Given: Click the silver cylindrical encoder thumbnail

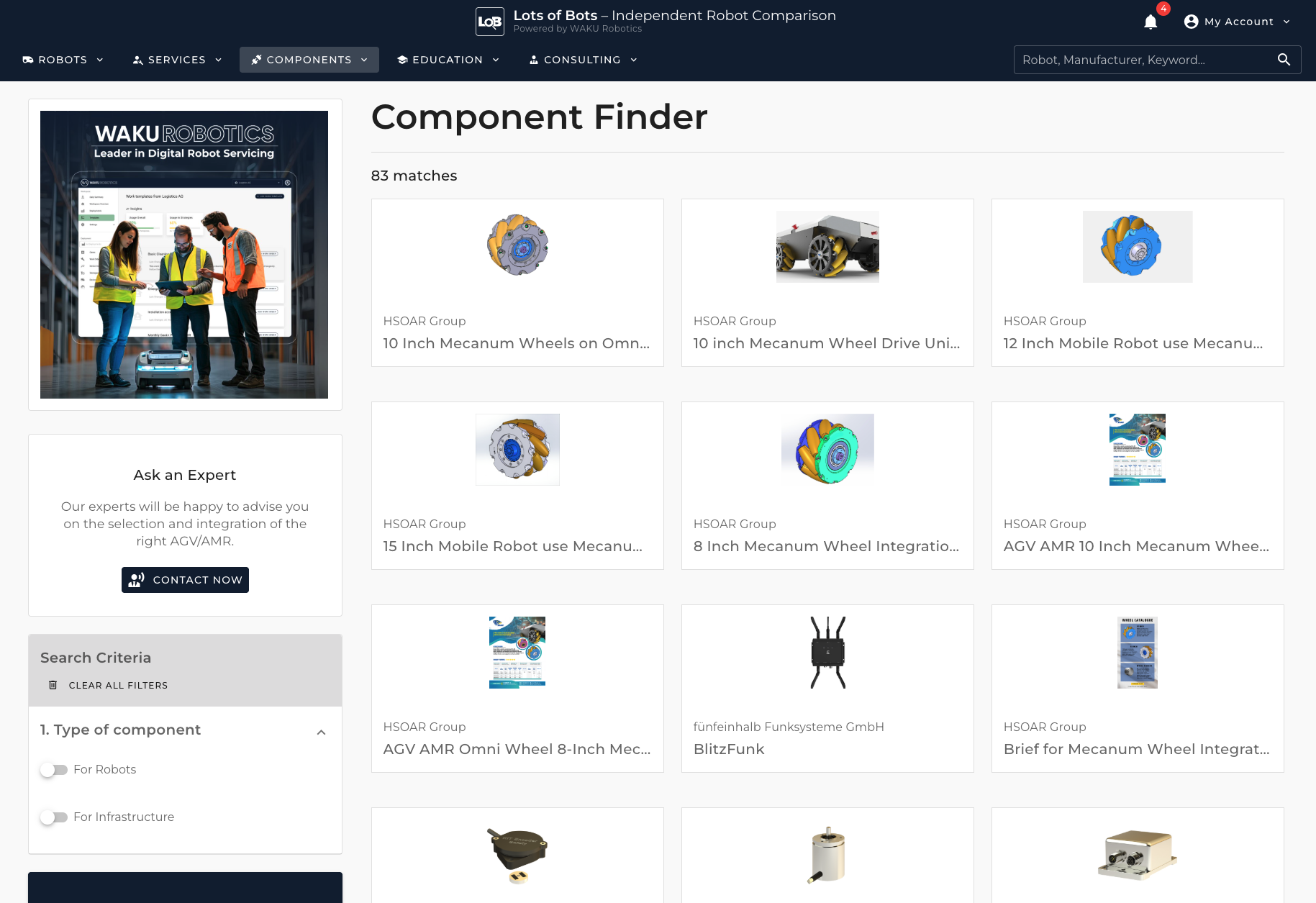Looking at the screenshot, I should coord(827,856).
